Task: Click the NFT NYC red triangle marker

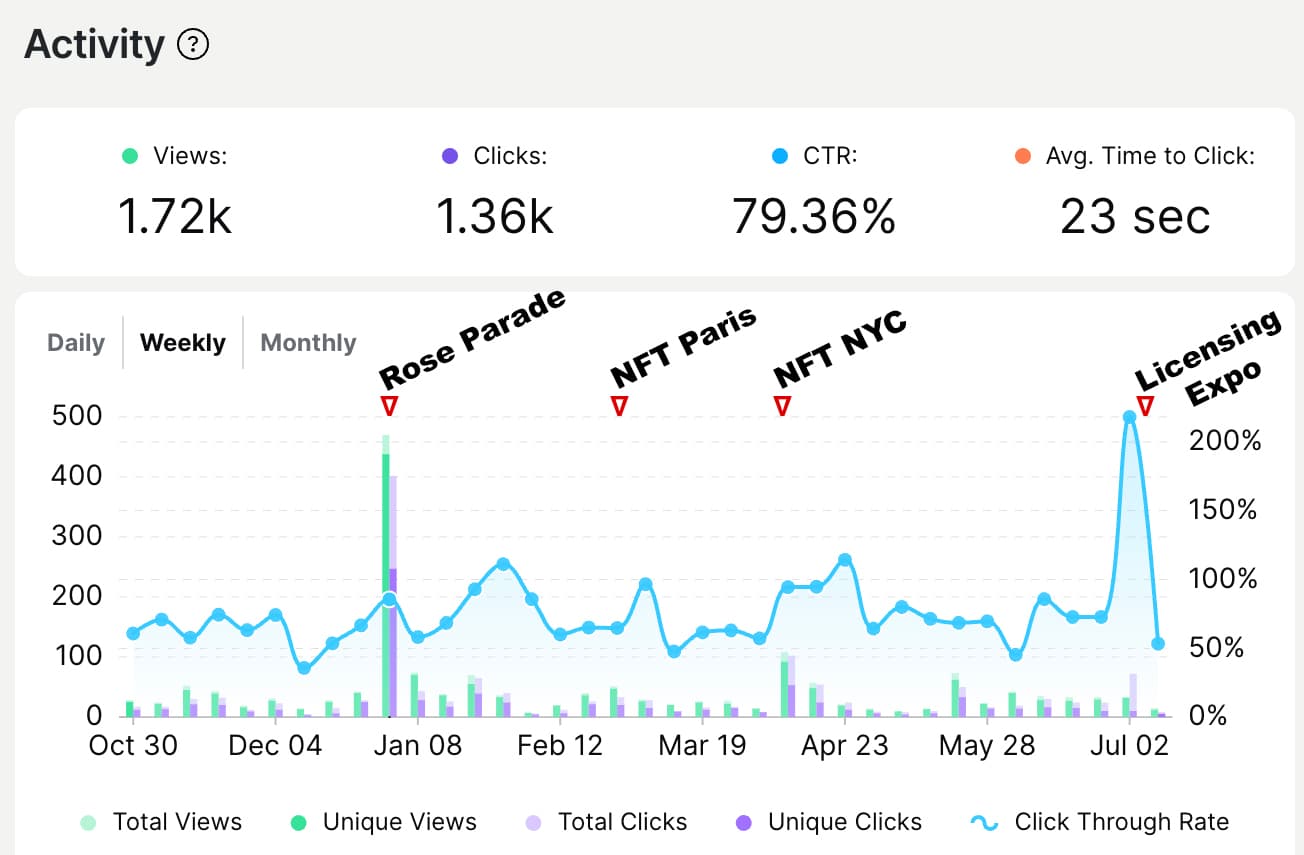Action: (782, 405)
